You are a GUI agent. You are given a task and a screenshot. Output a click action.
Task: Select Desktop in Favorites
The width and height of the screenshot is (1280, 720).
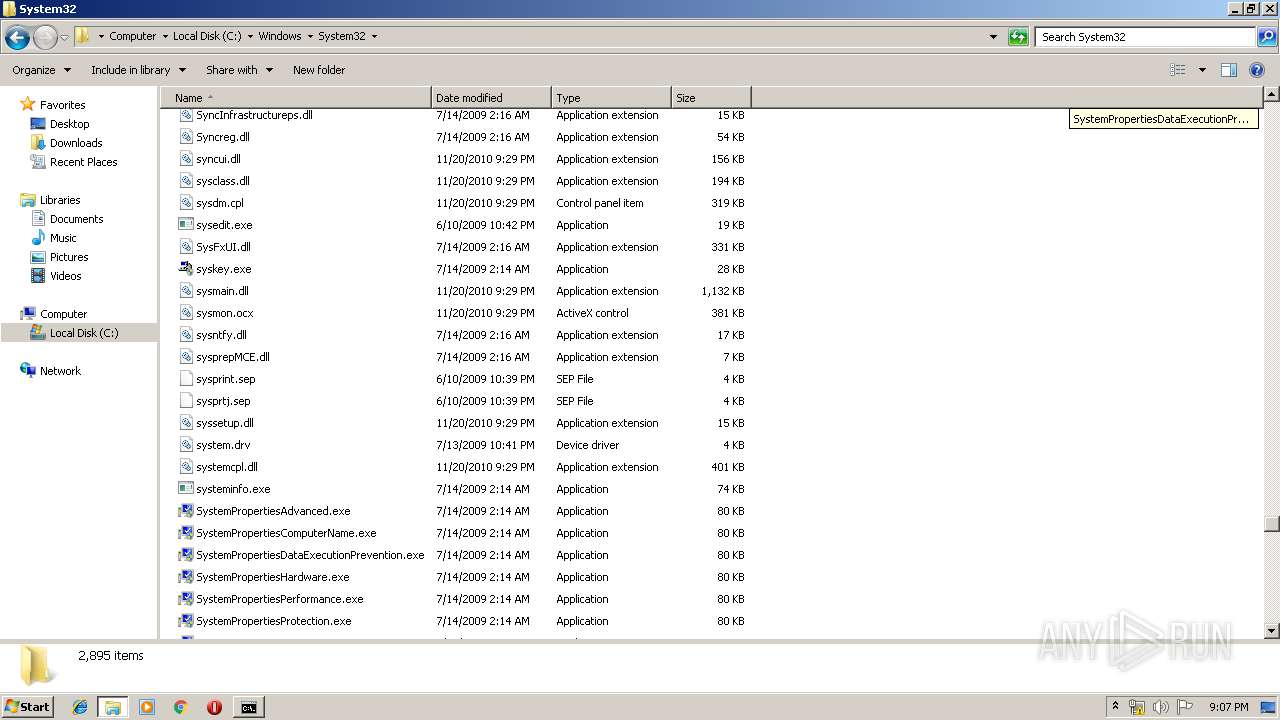pyautogui.click(x=69, y=124)
